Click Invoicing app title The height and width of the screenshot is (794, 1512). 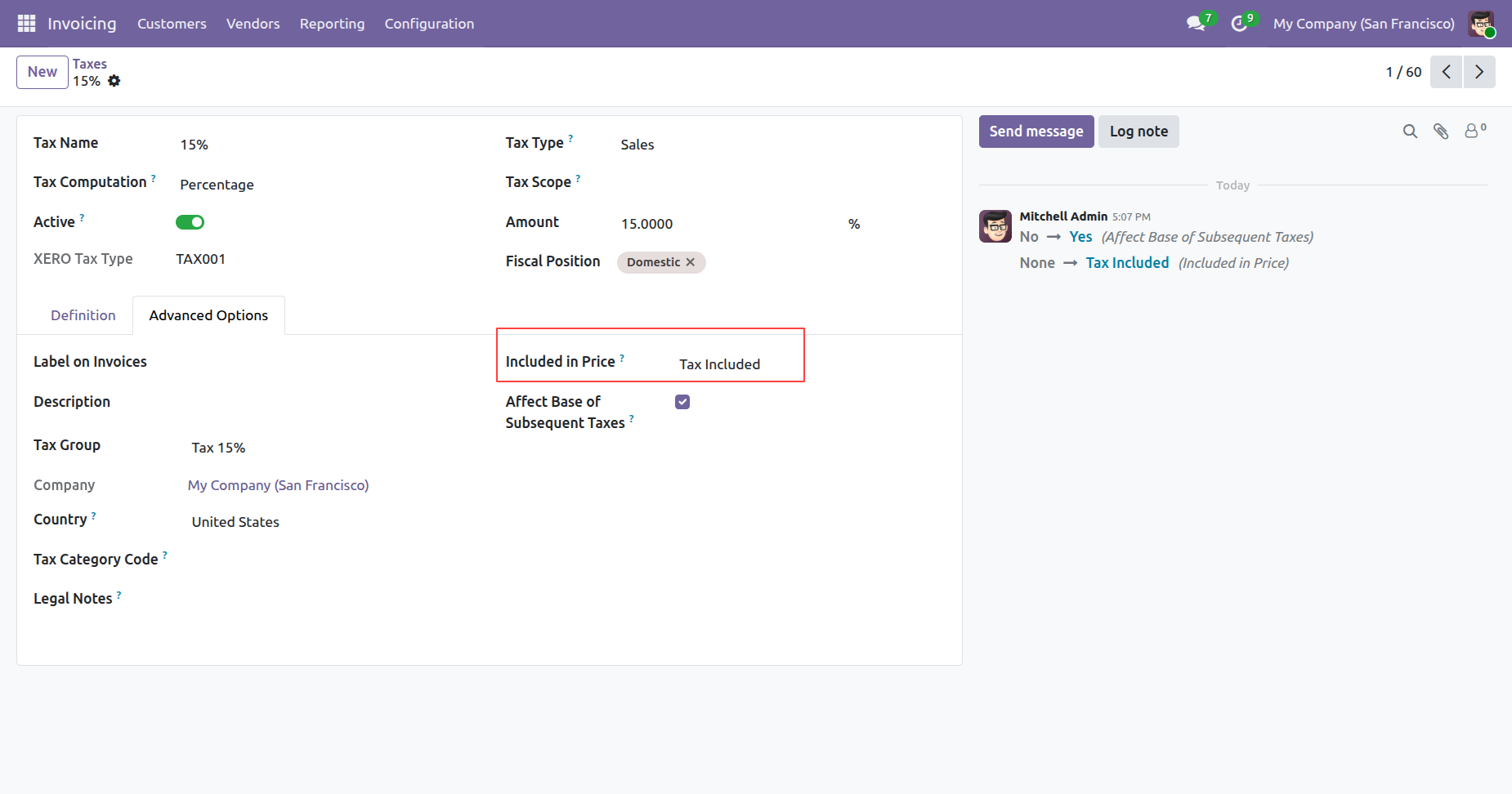click(x=82, y=24)
